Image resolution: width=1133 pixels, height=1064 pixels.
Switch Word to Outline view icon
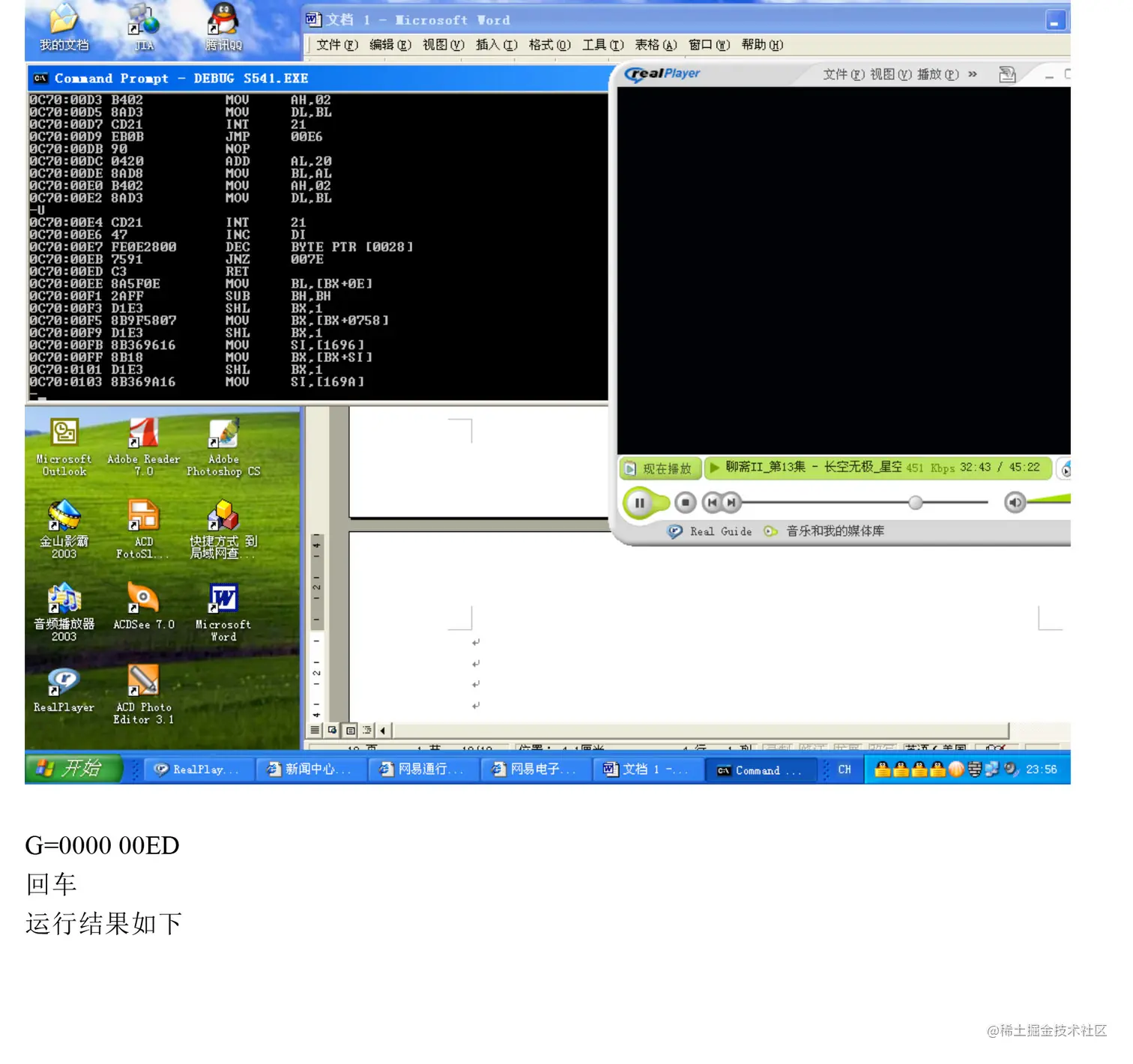[x=367, y=730]
